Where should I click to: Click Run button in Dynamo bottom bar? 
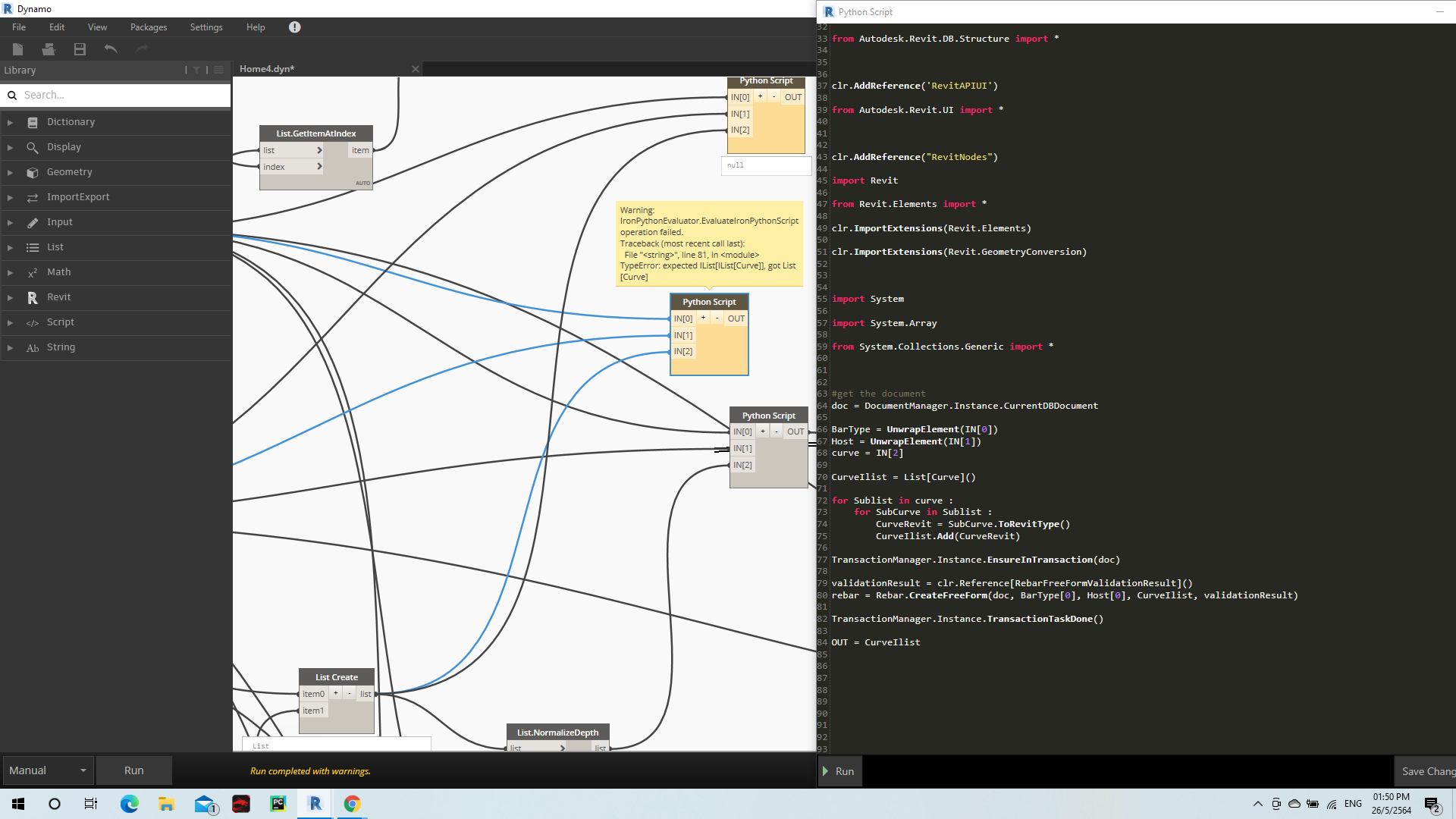click(134, 770)
